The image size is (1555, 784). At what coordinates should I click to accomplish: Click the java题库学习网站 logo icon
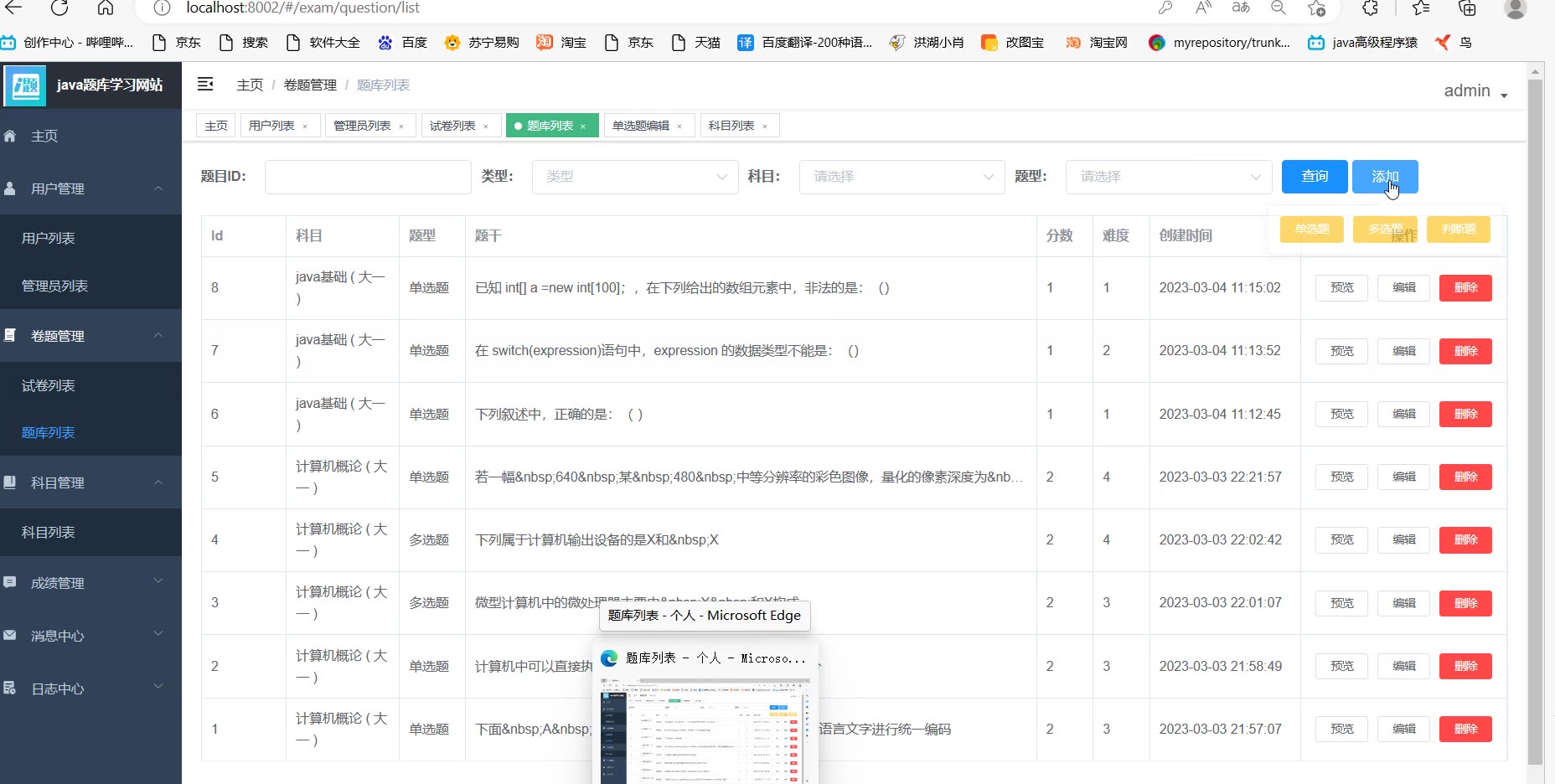click(25, 85)
